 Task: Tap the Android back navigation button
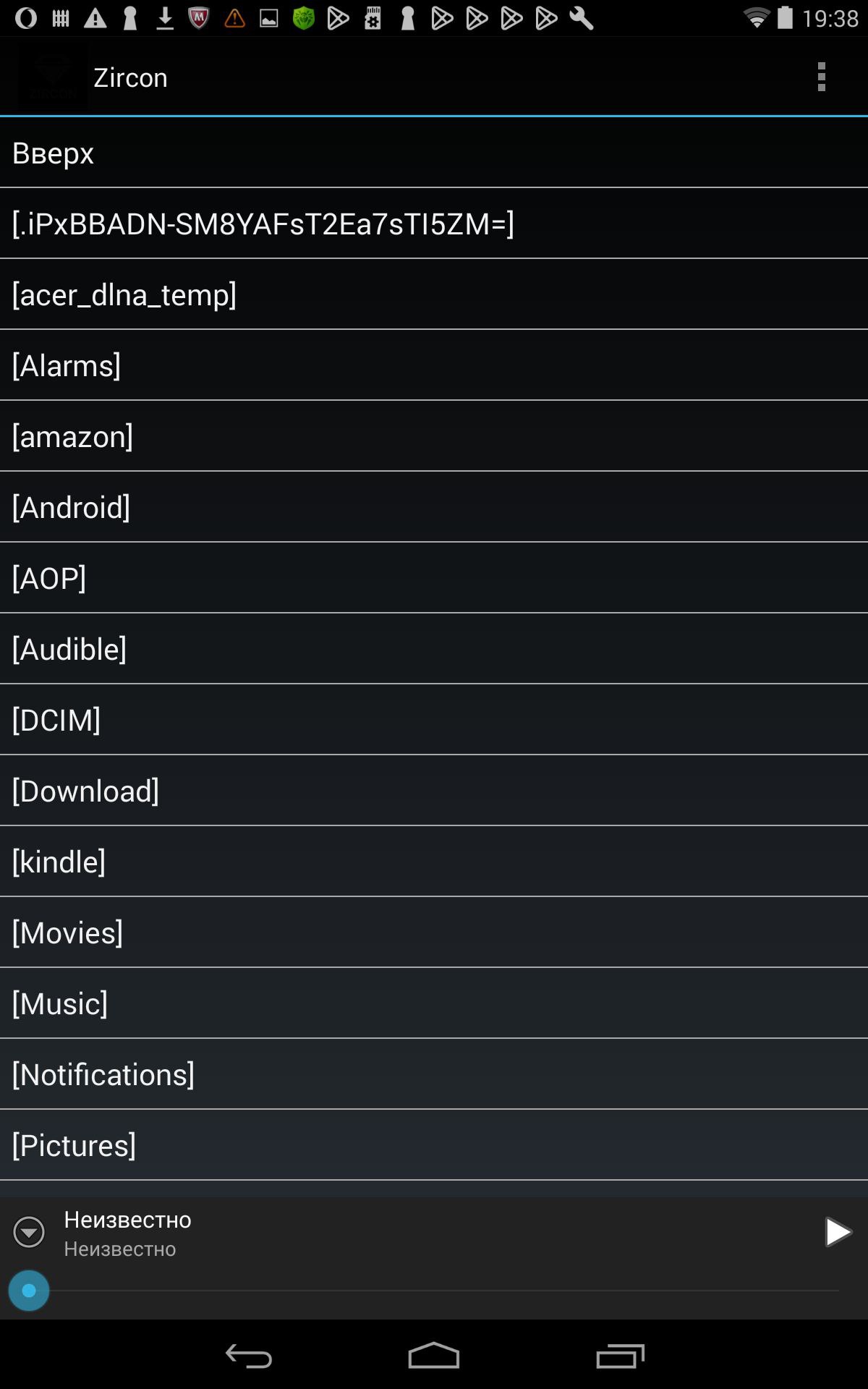[249, 1356]
